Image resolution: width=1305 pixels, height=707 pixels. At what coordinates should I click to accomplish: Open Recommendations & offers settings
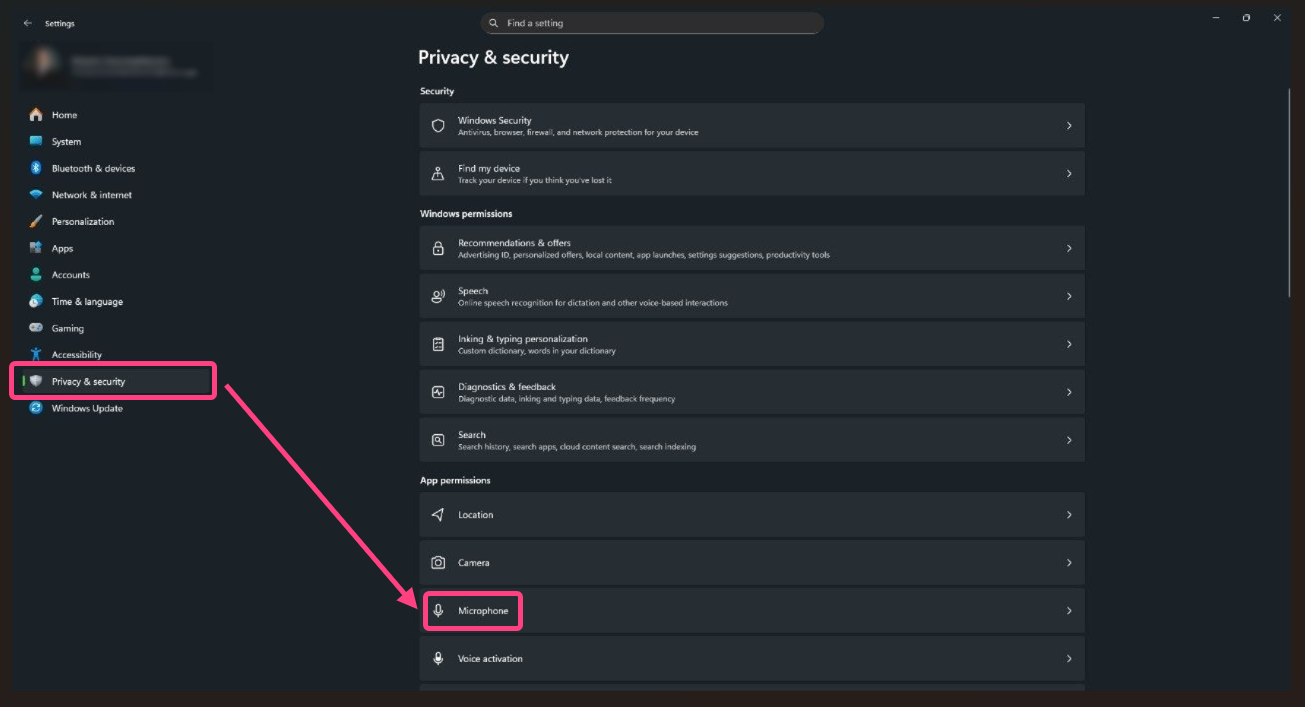pyautogui.click(x=752, y=247)
